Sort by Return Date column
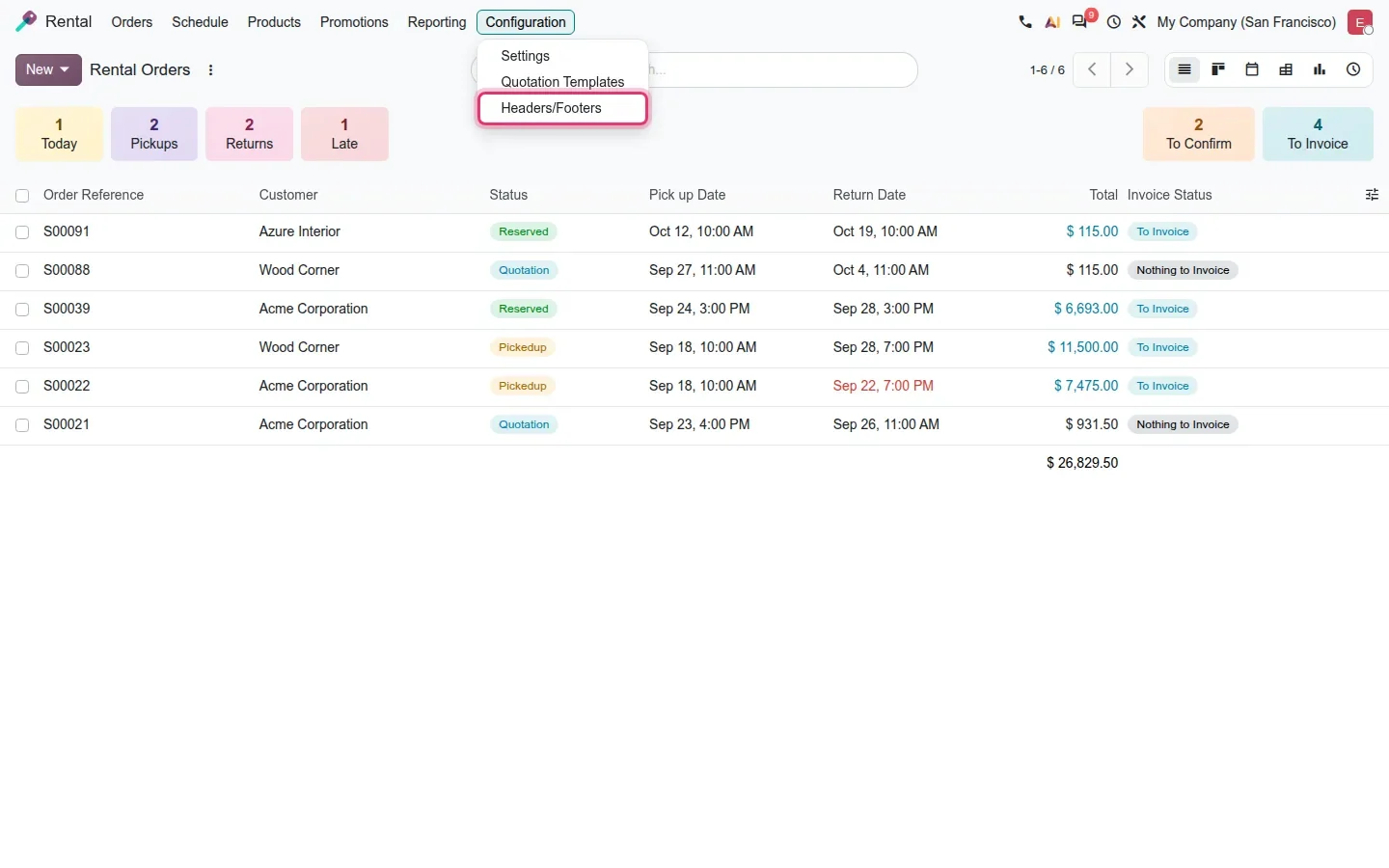 869,195
